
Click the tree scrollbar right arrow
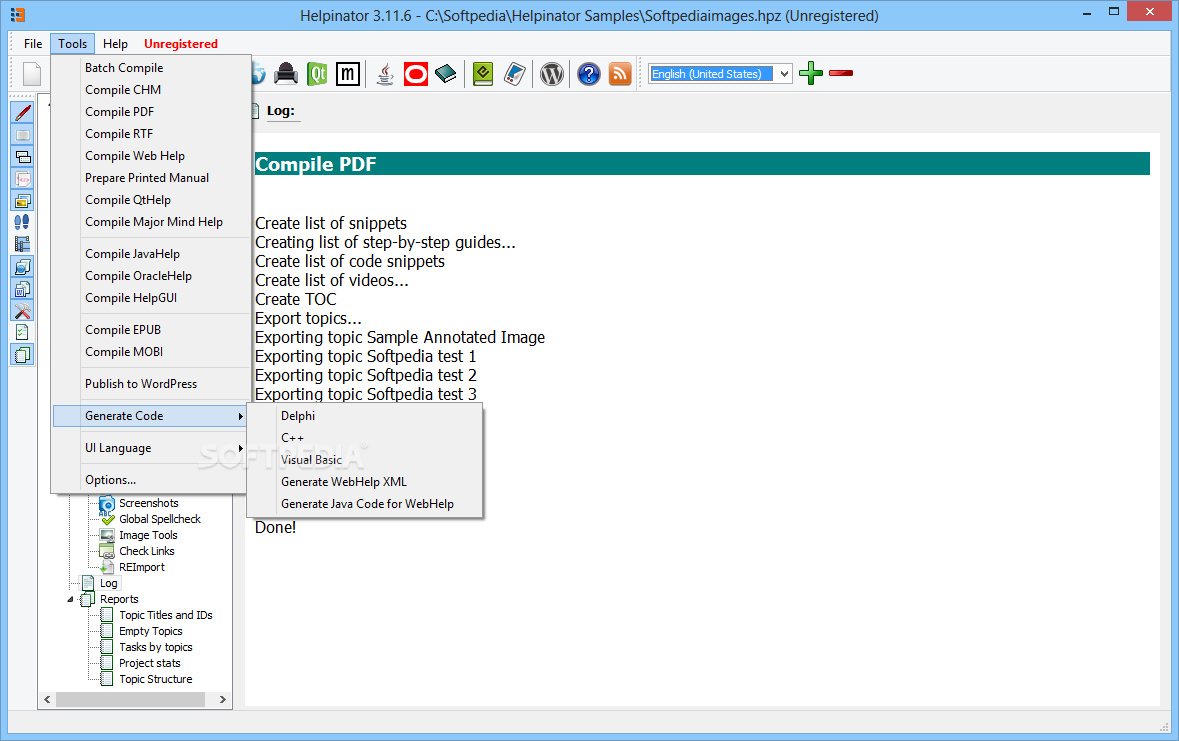[223, 700]
